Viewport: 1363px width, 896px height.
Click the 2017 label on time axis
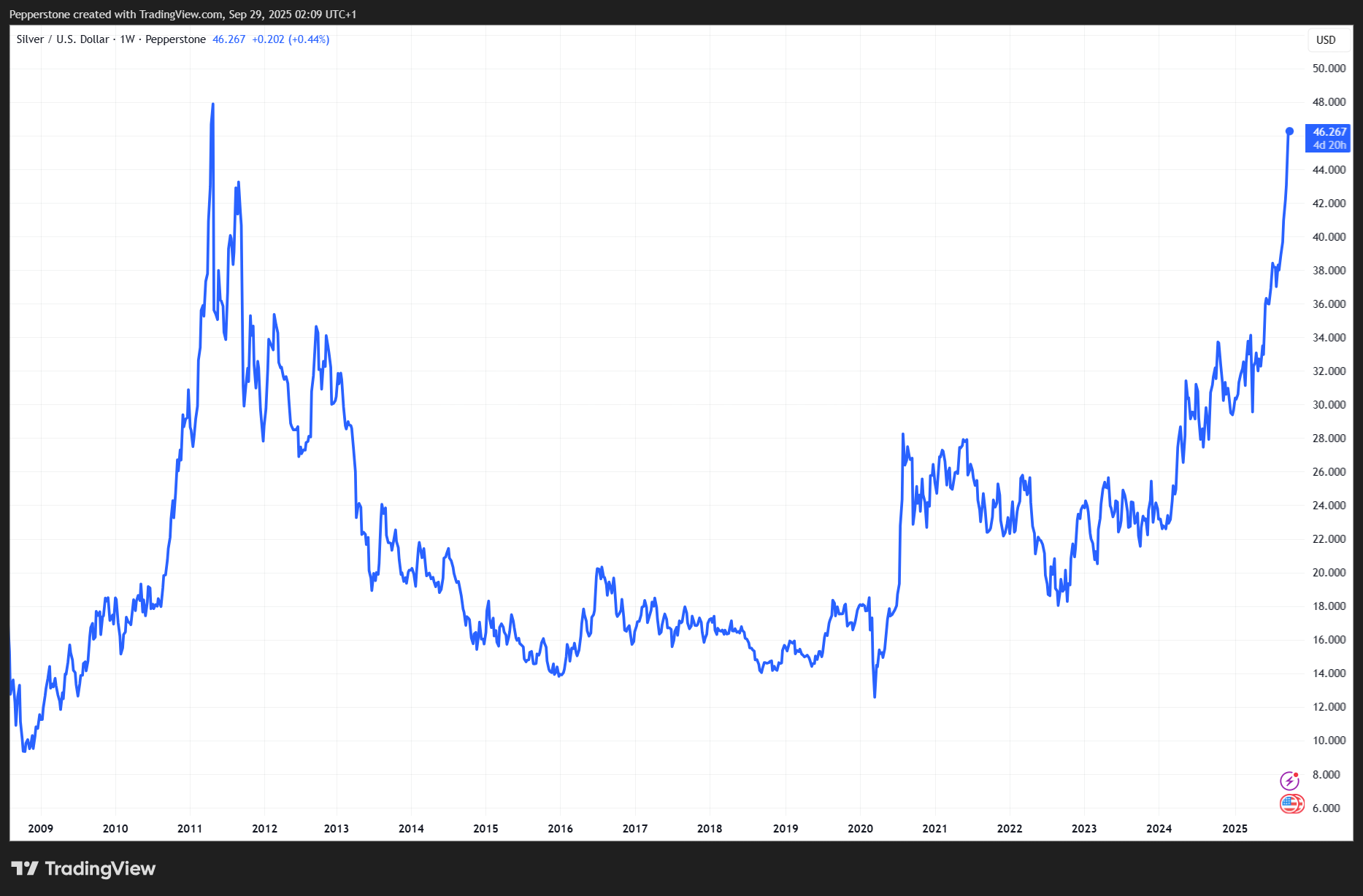click(635, 828)
